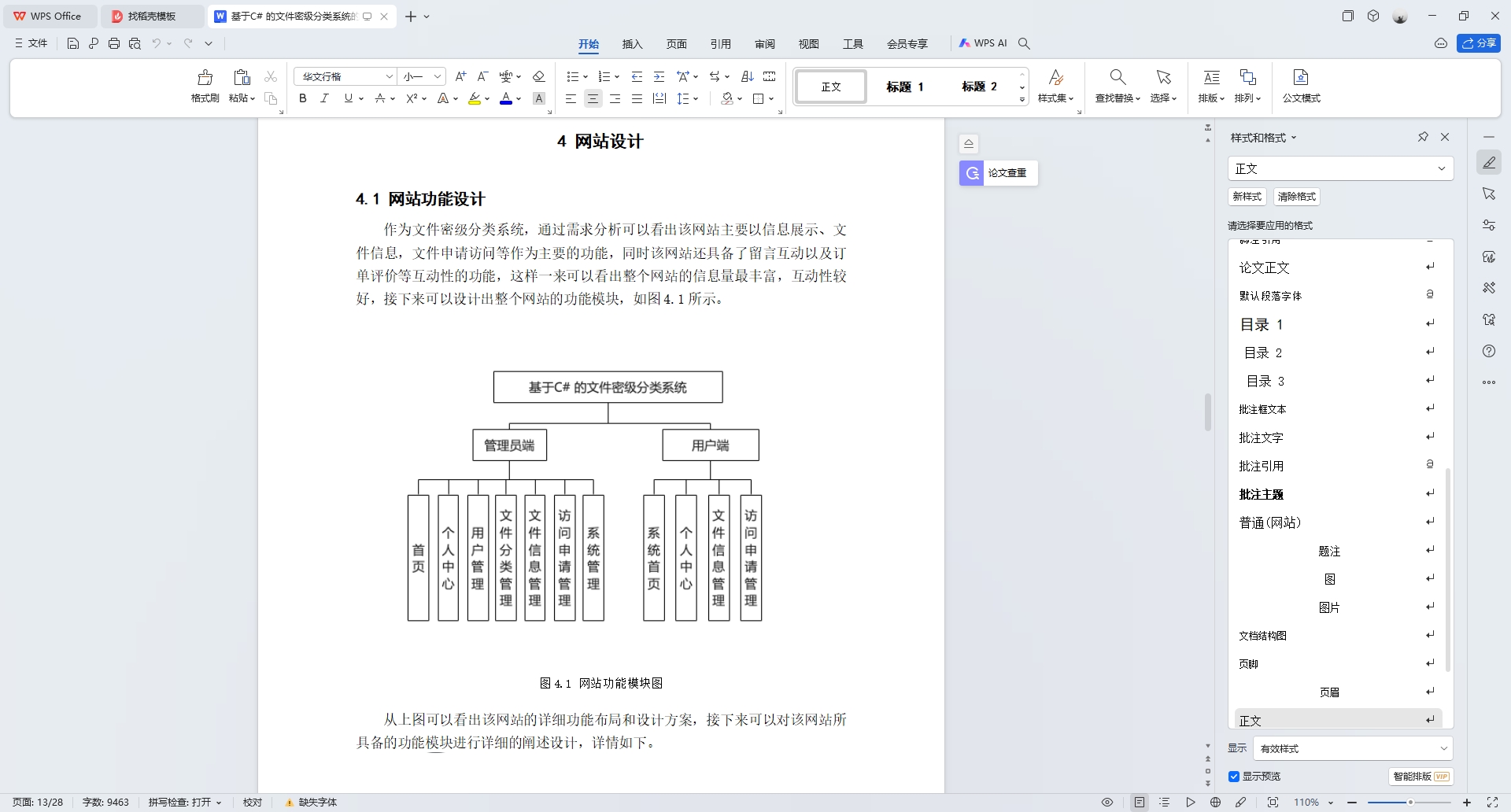Image resolution: width=1511 pixels, height=812 pixels.
Task: Click the Format Painter (格式刷) icon
Action: 205,77
